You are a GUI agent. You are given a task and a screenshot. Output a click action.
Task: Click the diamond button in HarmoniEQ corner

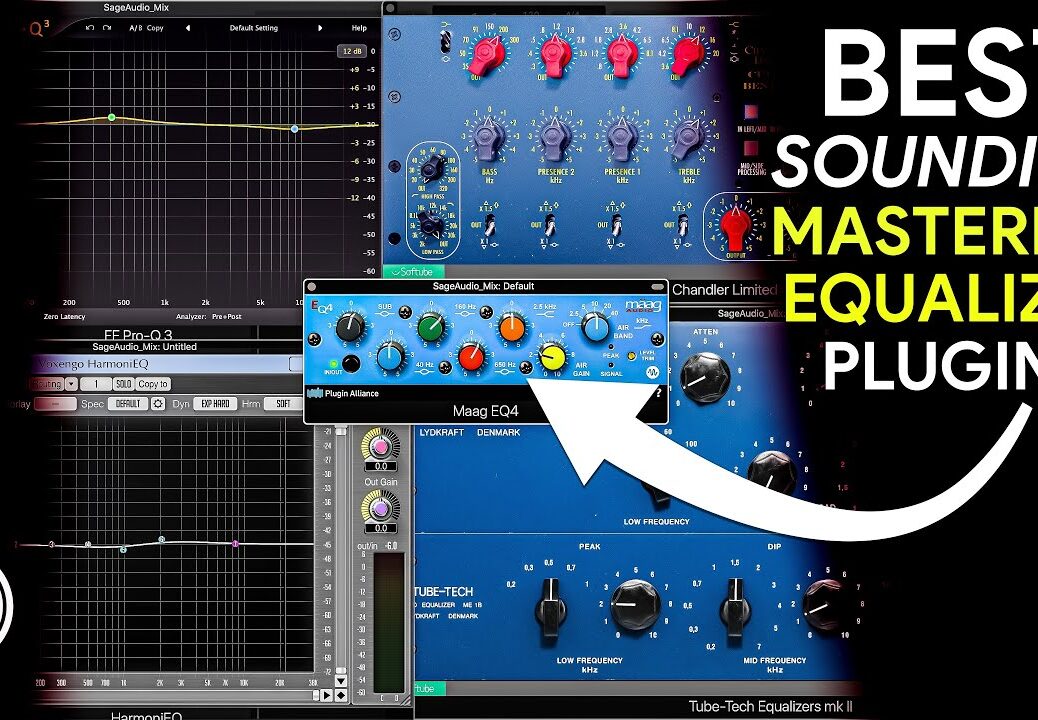(341, 695)
